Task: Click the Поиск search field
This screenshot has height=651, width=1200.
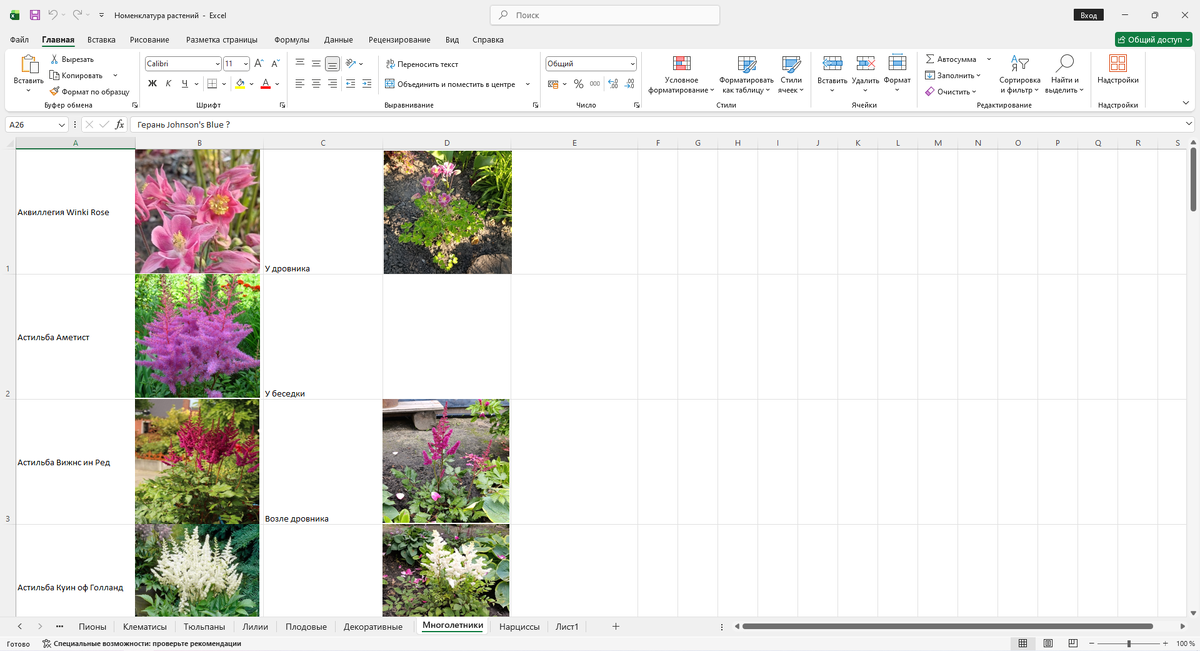Action: 605,15
